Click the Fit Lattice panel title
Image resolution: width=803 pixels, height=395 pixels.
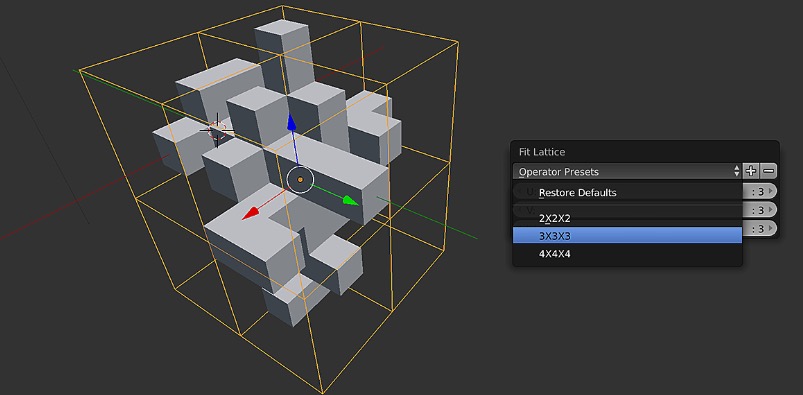pyautogui.click(x=542, y=152)
